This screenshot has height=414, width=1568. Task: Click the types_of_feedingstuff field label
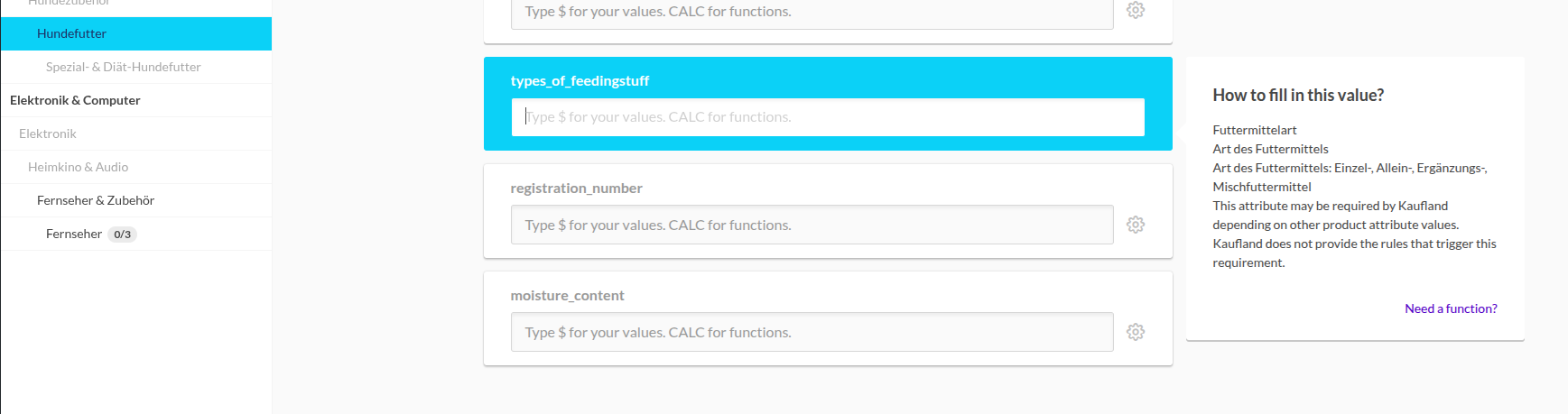(580, 81)
